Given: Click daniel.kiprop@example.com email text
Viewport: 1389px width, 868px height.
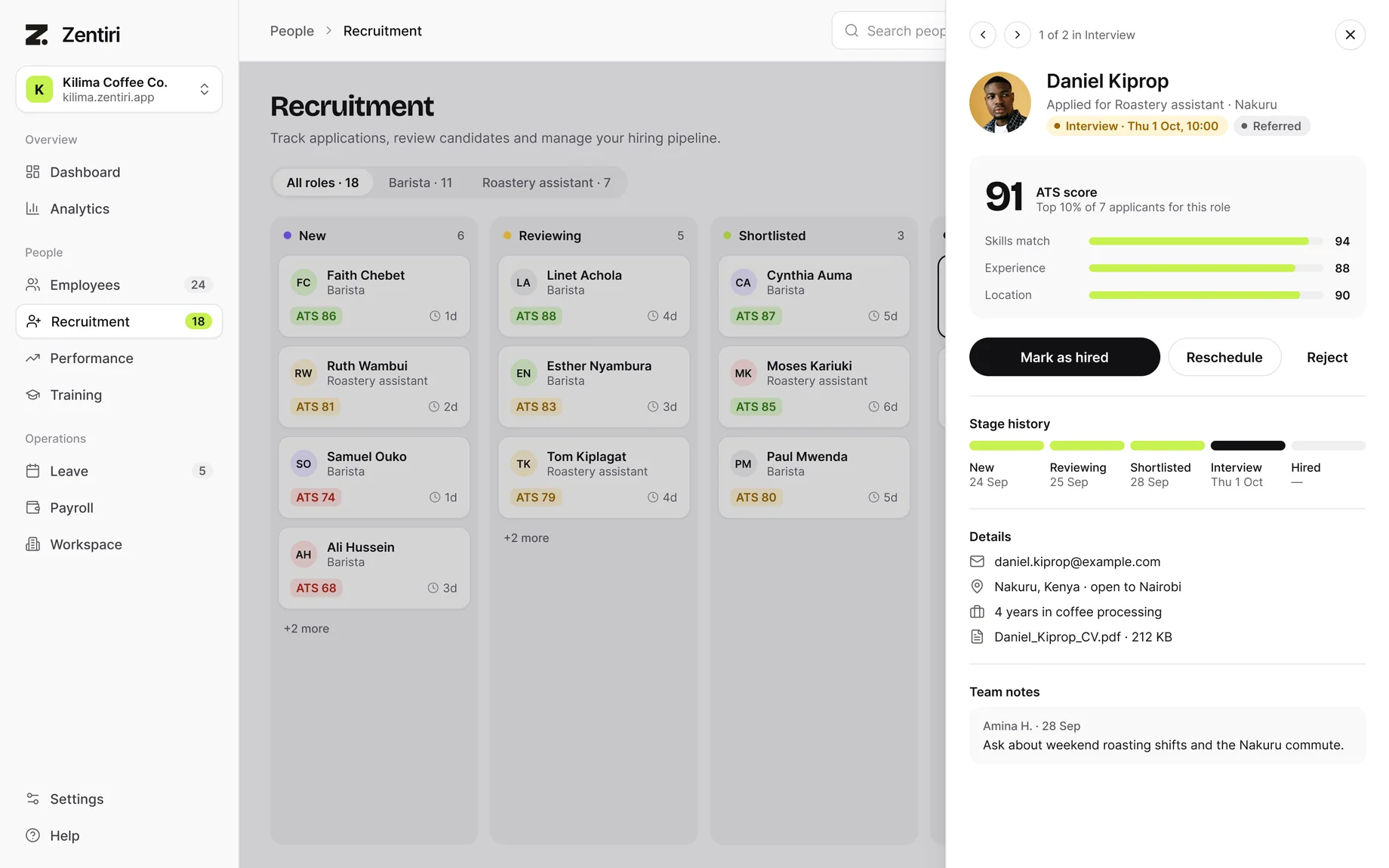Looking at the screenshot, I should coord(1077,562).
